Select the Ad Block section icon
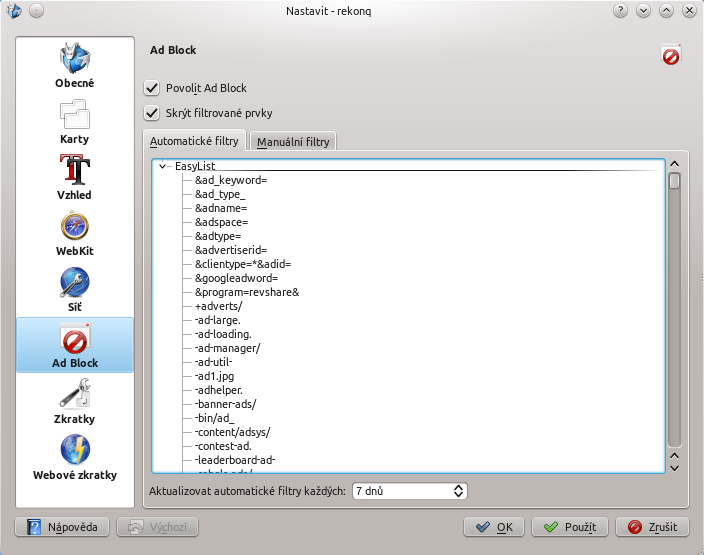This screenshot has width=704, height=555. pyautogui.click(x=75, y=345)
